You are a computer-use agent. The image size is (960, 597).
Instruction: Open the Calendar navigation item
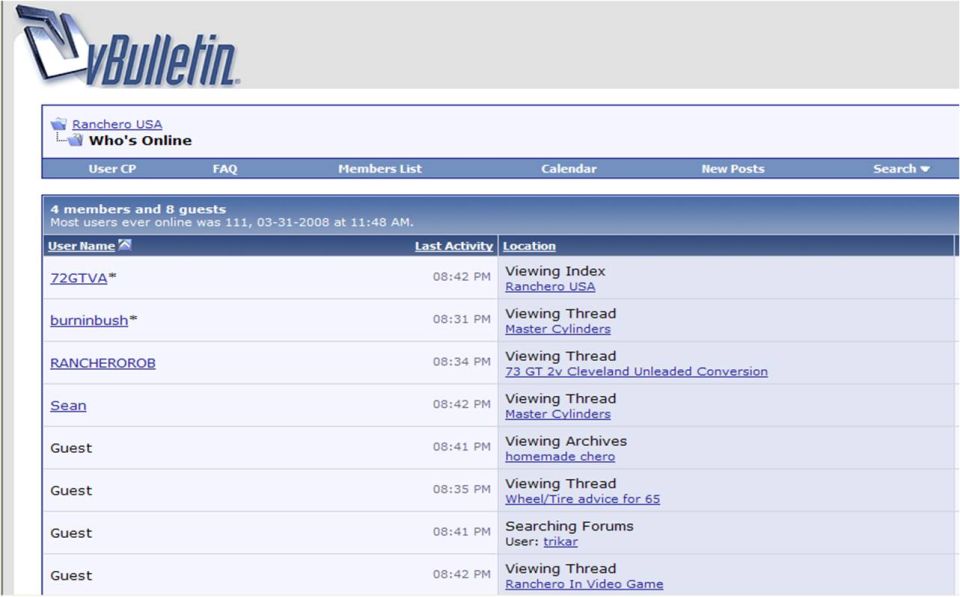click(x=568, y=169)
